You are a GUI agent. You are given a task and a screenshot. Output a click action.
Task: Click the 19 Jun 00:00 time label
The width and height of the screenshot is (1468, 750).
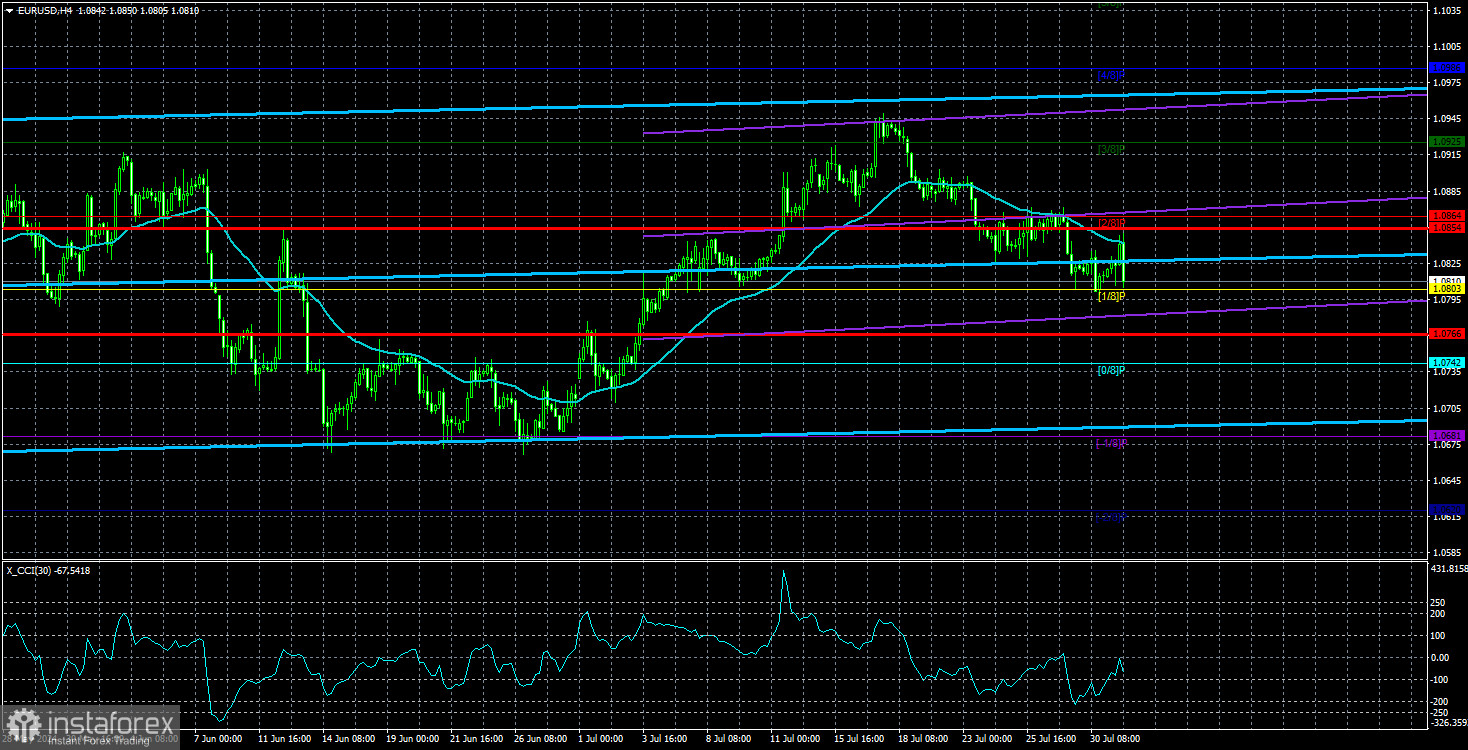(411, 739)
